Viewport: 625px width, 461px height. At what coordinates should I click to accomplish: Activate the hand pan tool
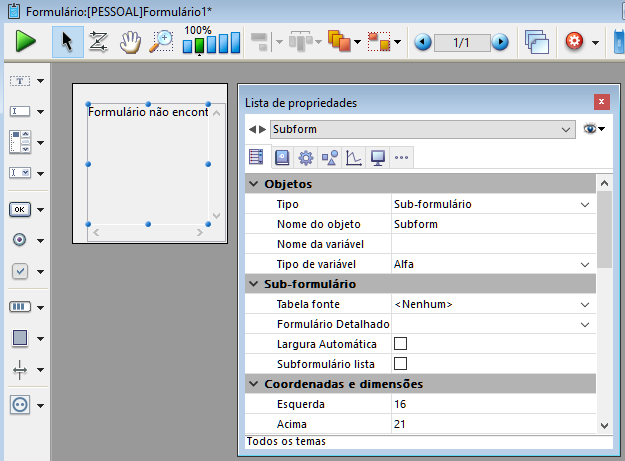(x=129, y=42)
